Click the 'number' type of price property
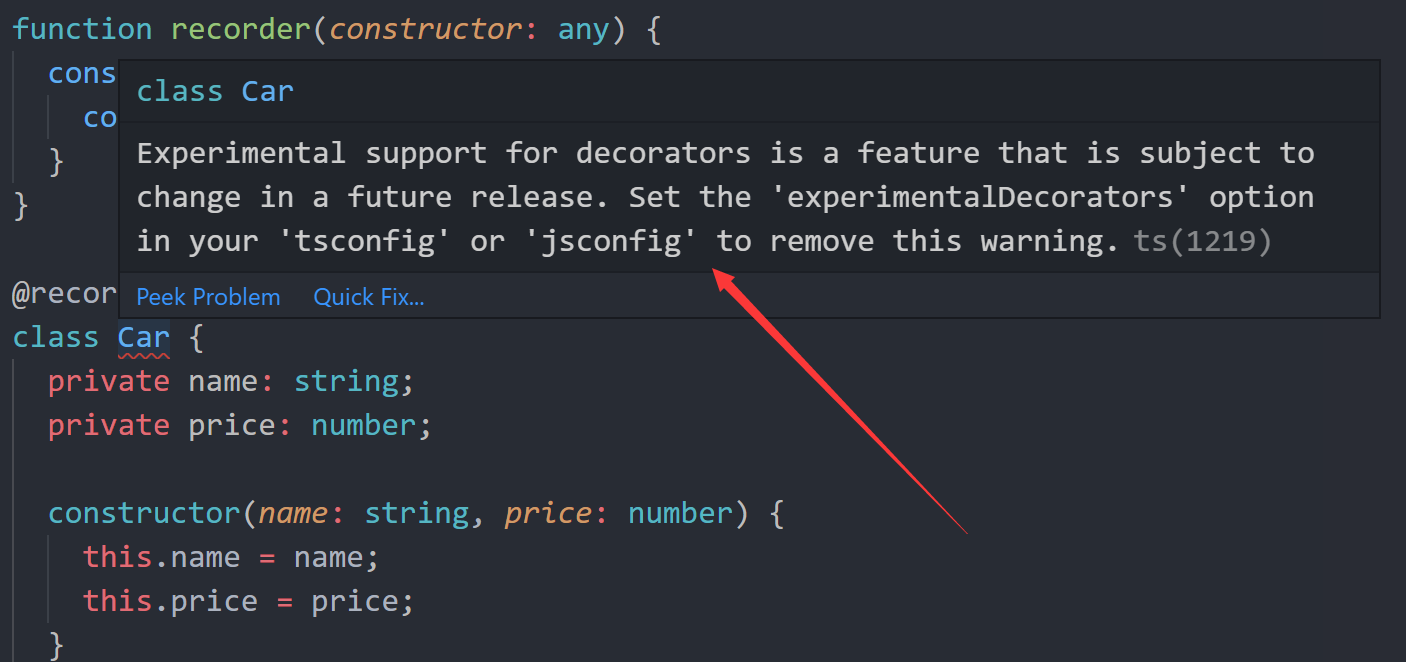This screenshot has width=1406, height=662. (364, 426)
